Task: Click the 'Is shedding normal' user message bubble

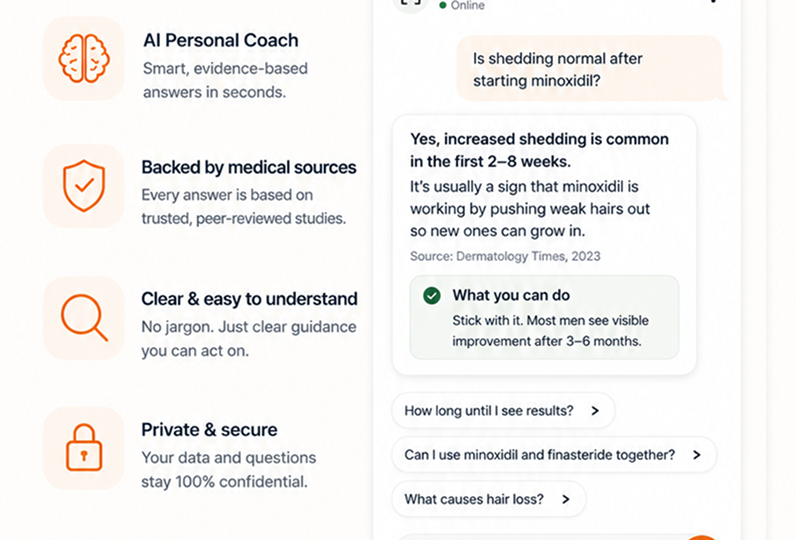Action: point(591,69)
